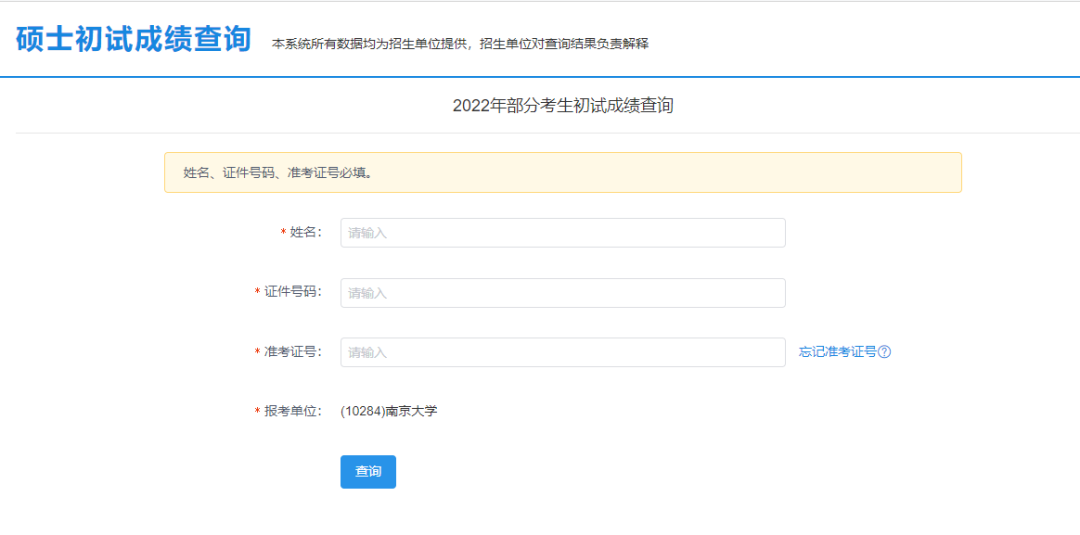Click the red asterisk before 证件号码
The image size is (1080, 535).
tap(258, 292)
